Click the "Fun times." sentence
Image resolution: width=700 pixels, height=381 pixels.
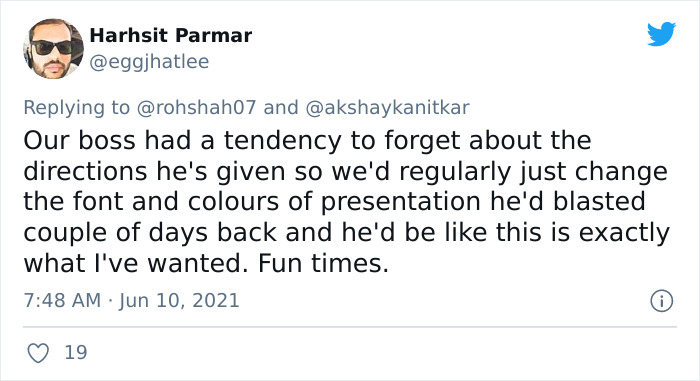click(323, 263)
